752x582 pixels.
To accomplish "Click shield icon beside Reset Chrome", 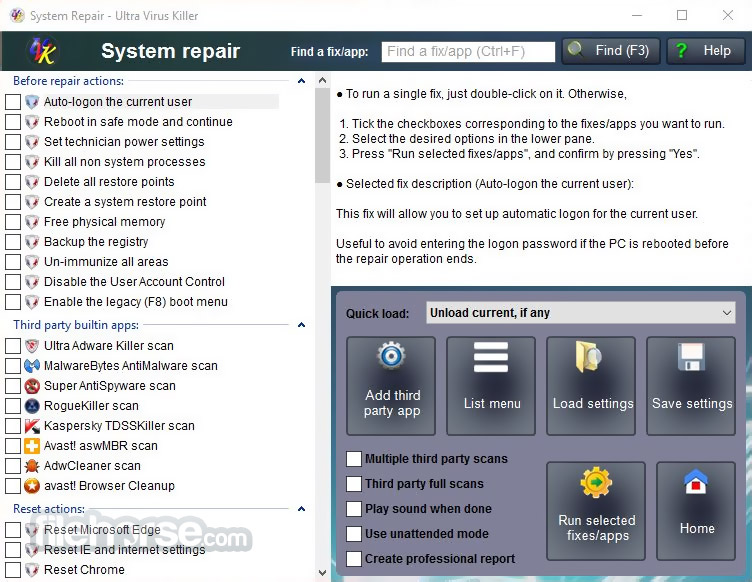I will point(32,570).
